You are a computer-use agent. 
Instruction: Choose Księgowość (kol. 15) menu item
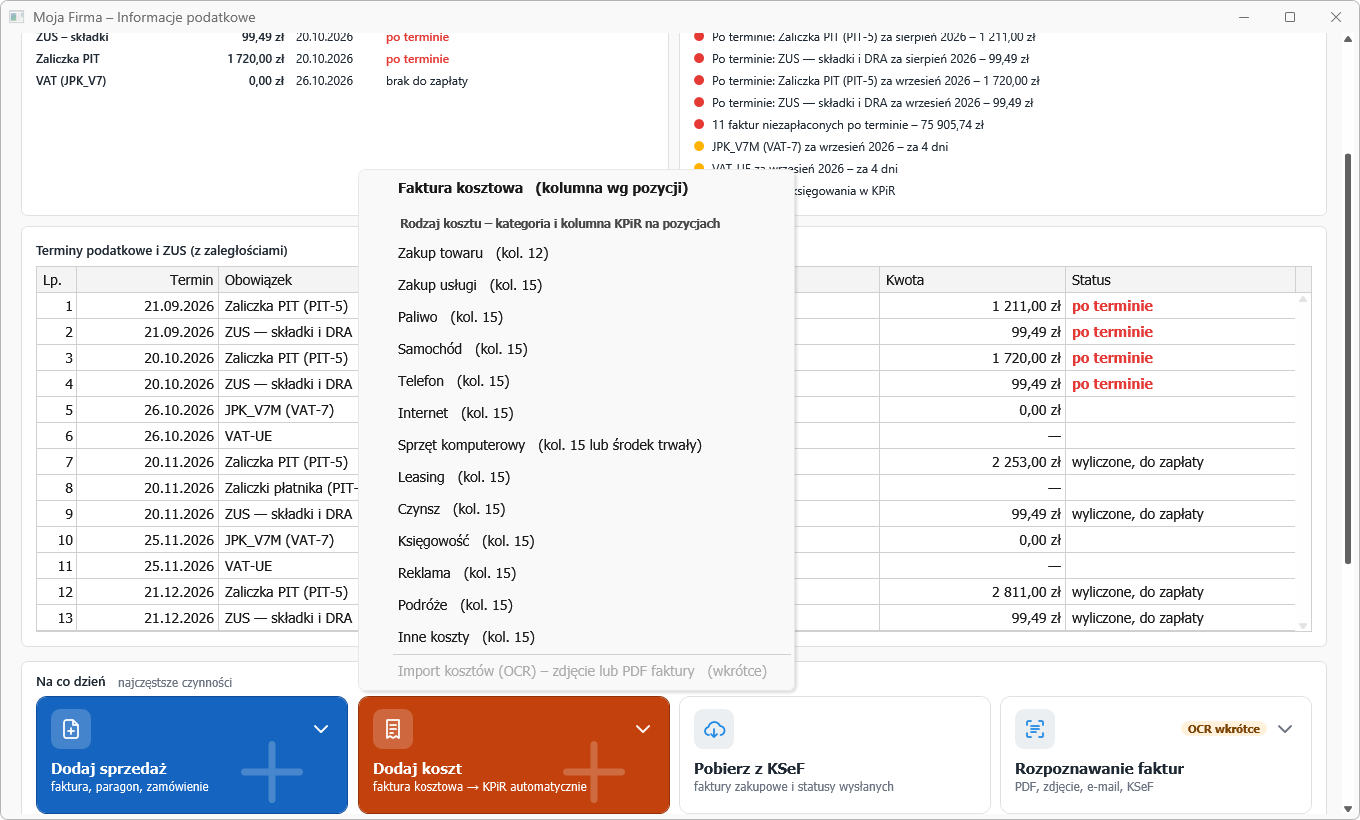click(x=576, y=541)
